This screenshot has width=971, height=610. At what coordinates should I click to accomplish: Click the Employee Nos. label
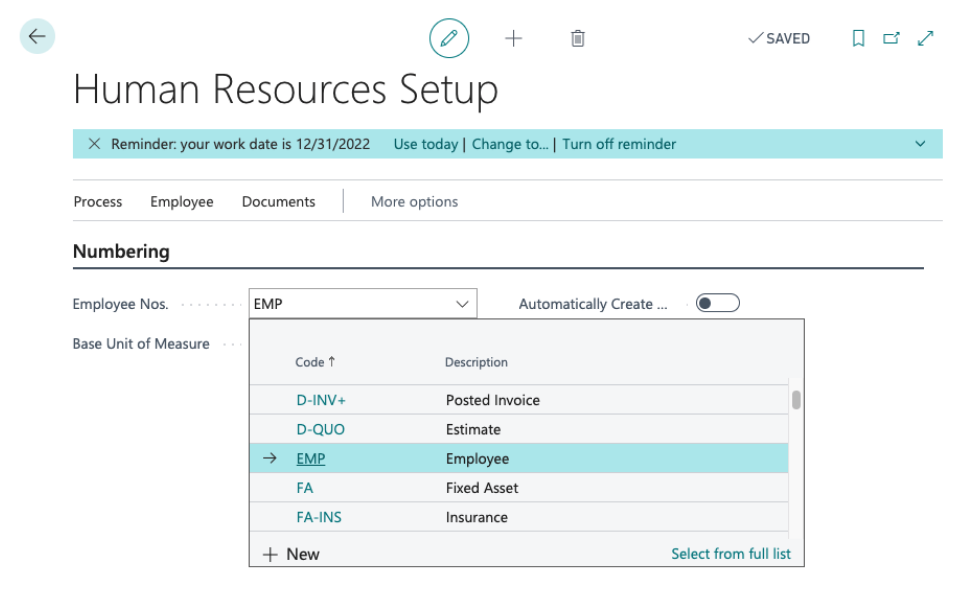(120, 304)
